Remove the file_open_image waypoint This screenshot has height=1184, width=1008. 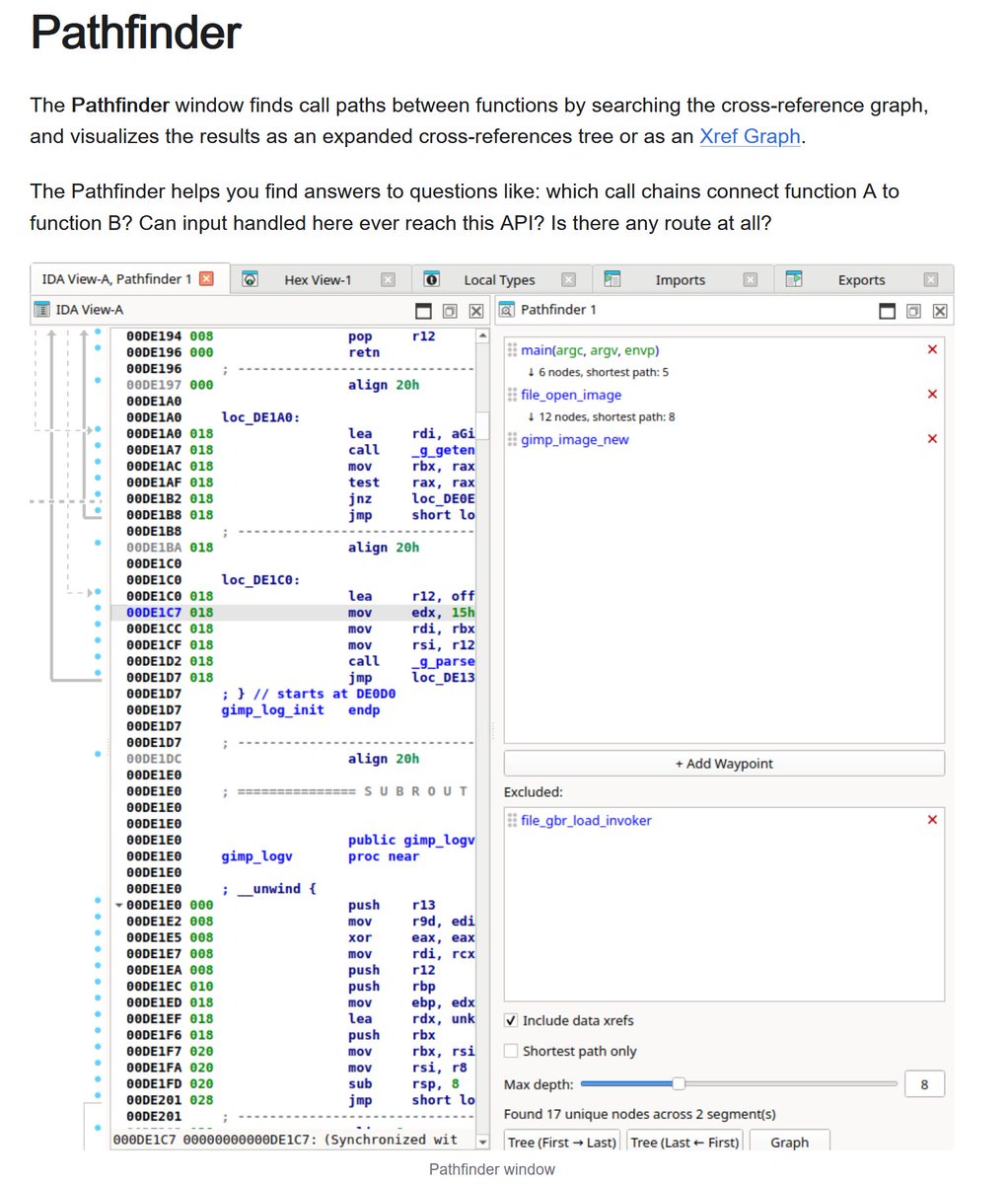point(932,395)
